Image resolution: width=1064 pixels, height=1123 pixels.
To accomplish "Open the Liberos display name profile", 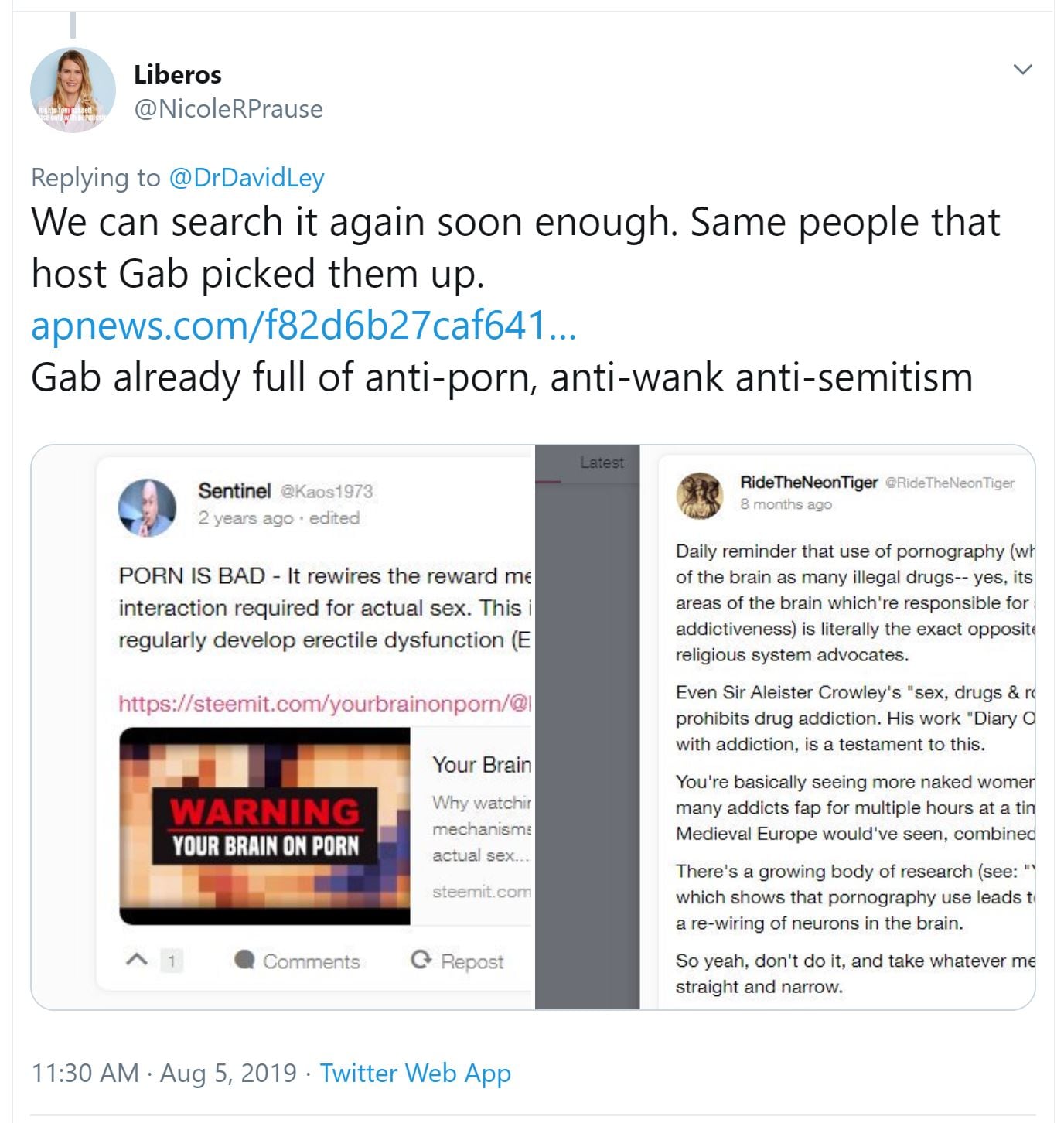I will (178, 74).
